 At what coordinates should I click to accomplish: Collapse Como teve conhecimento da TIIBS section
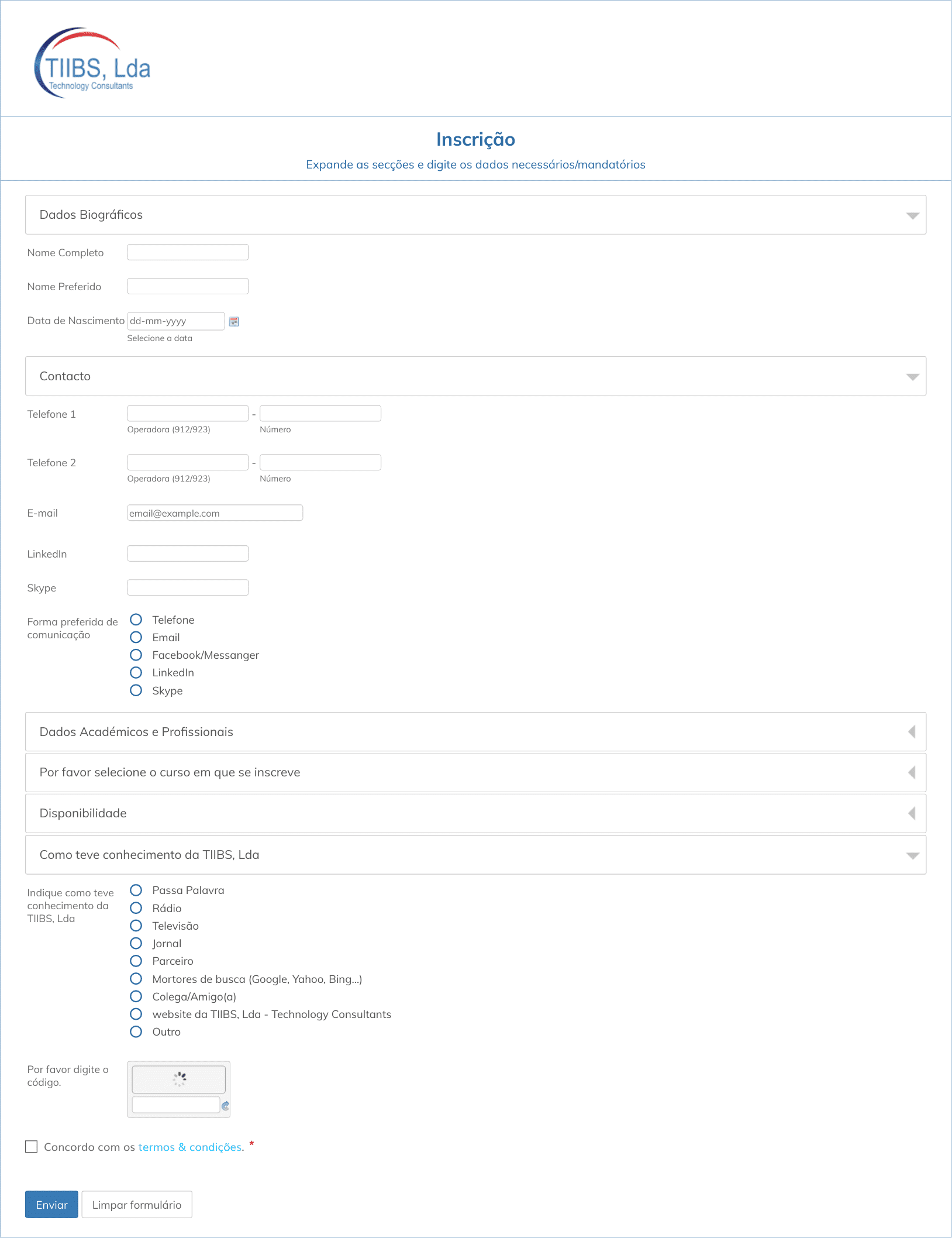tap(912, 855)
